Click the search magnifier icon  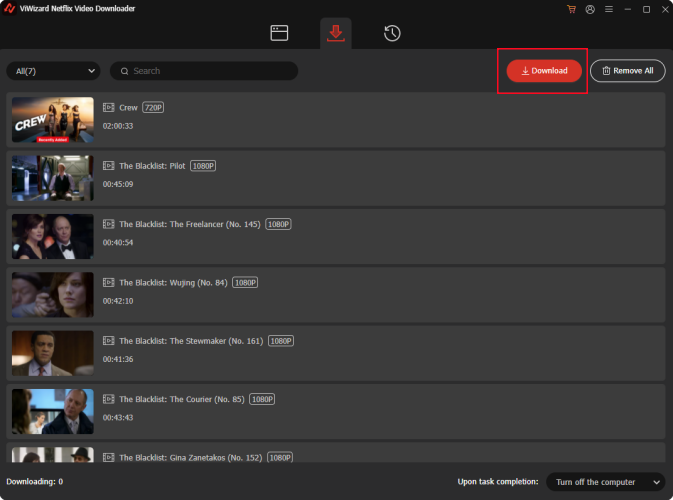(124, 71)
